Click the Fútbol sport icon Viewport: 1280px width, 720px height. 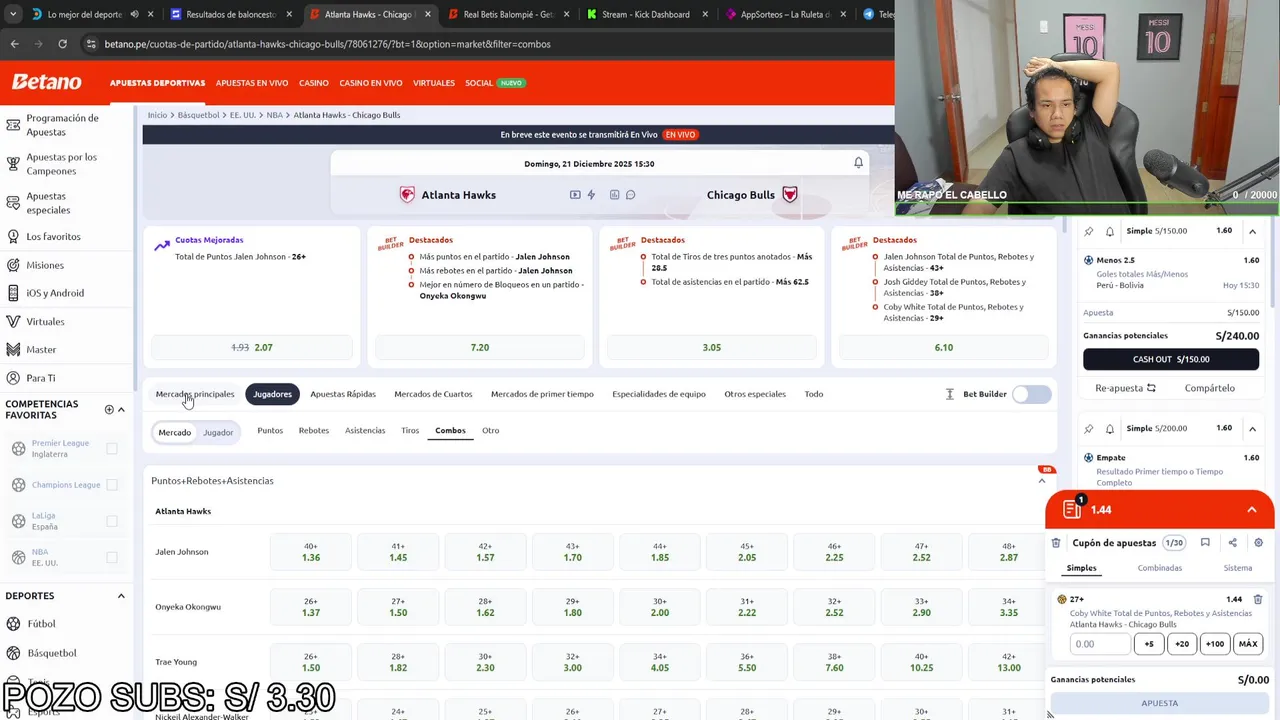point(13,624)
